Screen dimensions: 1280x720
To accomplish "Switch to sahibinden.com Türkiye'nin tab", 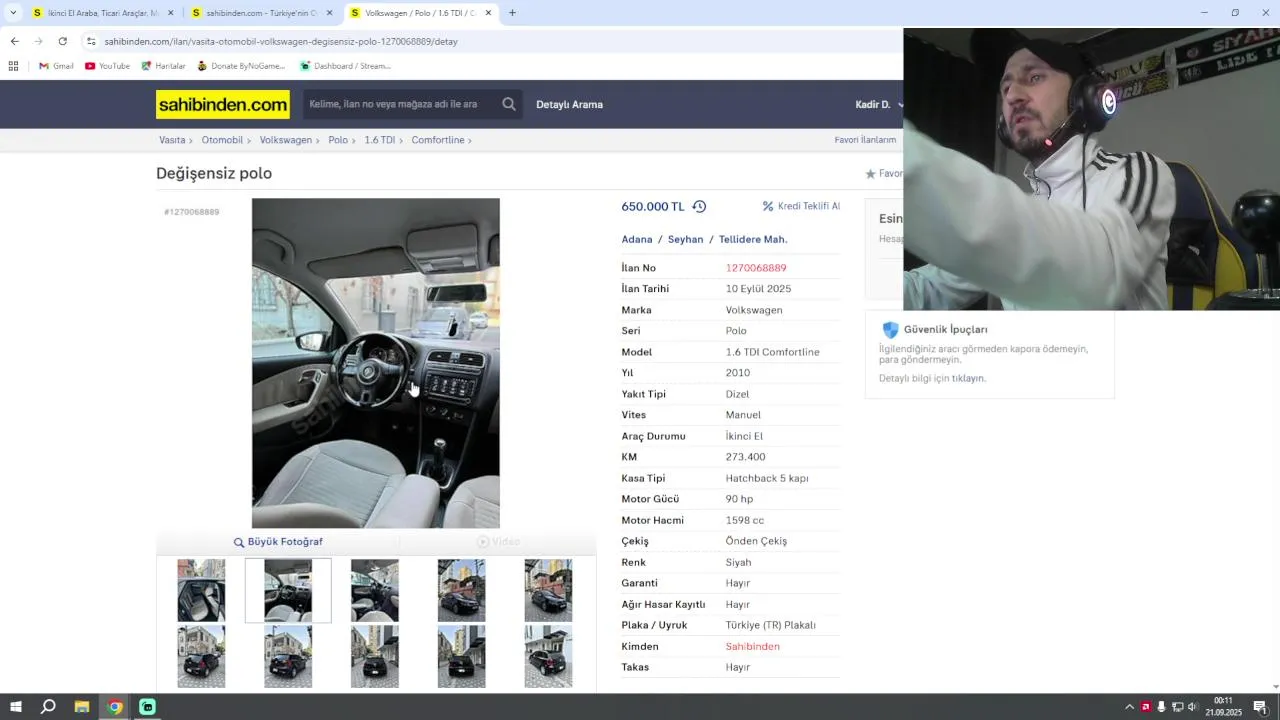I will pyautogui.click(x=262, y=13).
